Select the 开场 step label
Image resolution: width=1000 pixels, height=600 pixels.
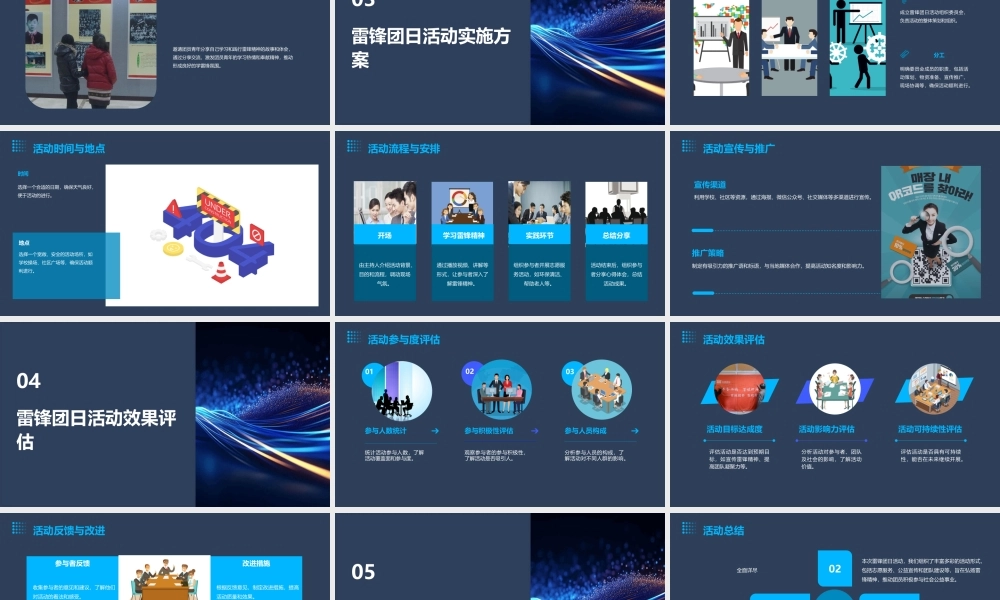pos(385,235)
